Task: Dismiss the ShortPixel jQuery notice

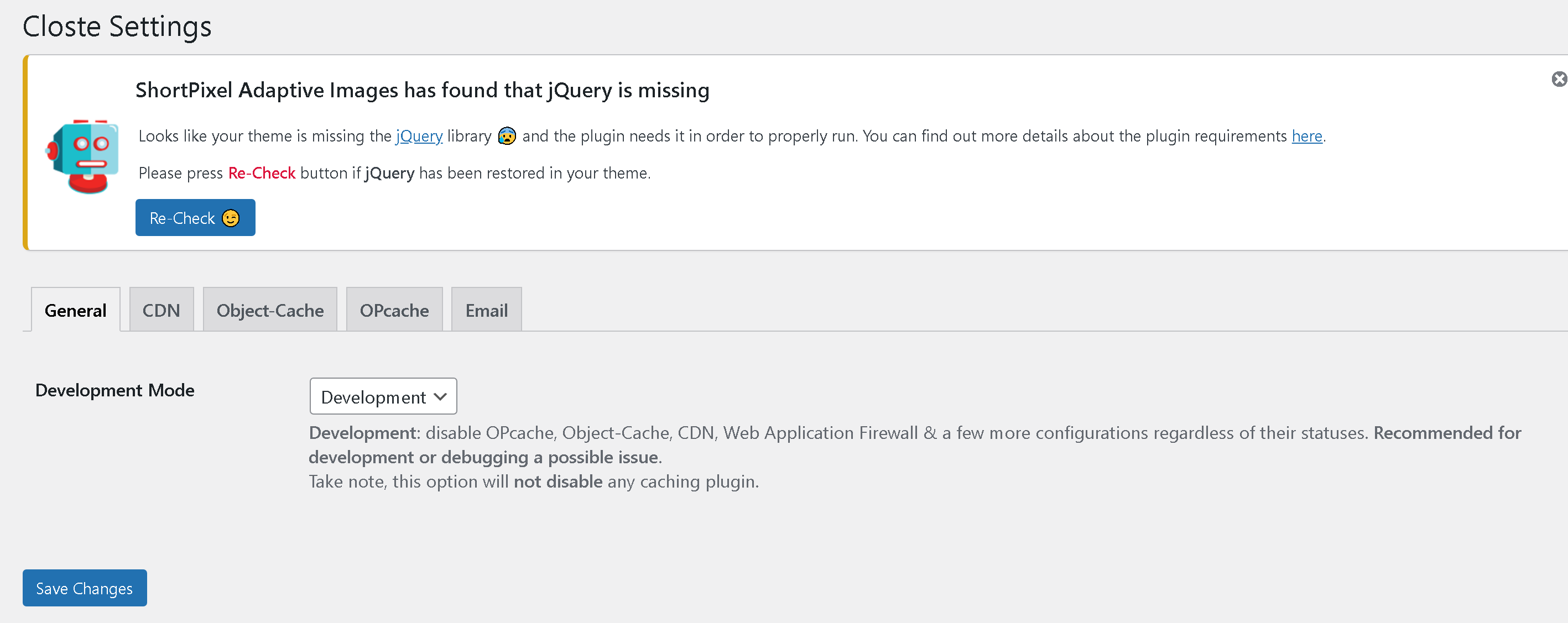Action: tap(1559, 79)
